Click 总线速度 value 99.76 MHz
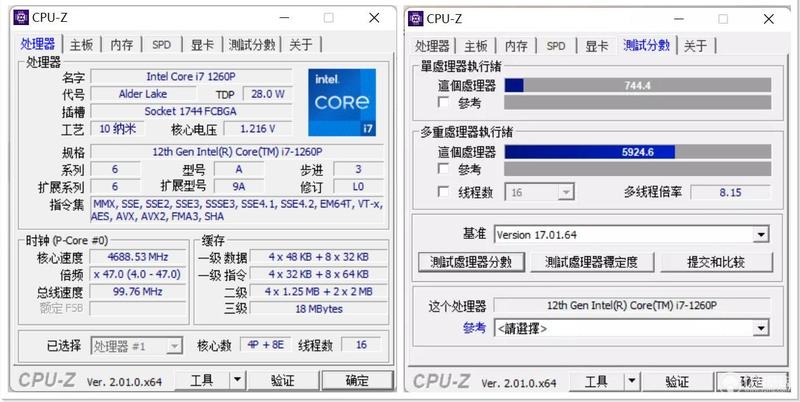The image size is (800, 402). (x=138, y=291)
